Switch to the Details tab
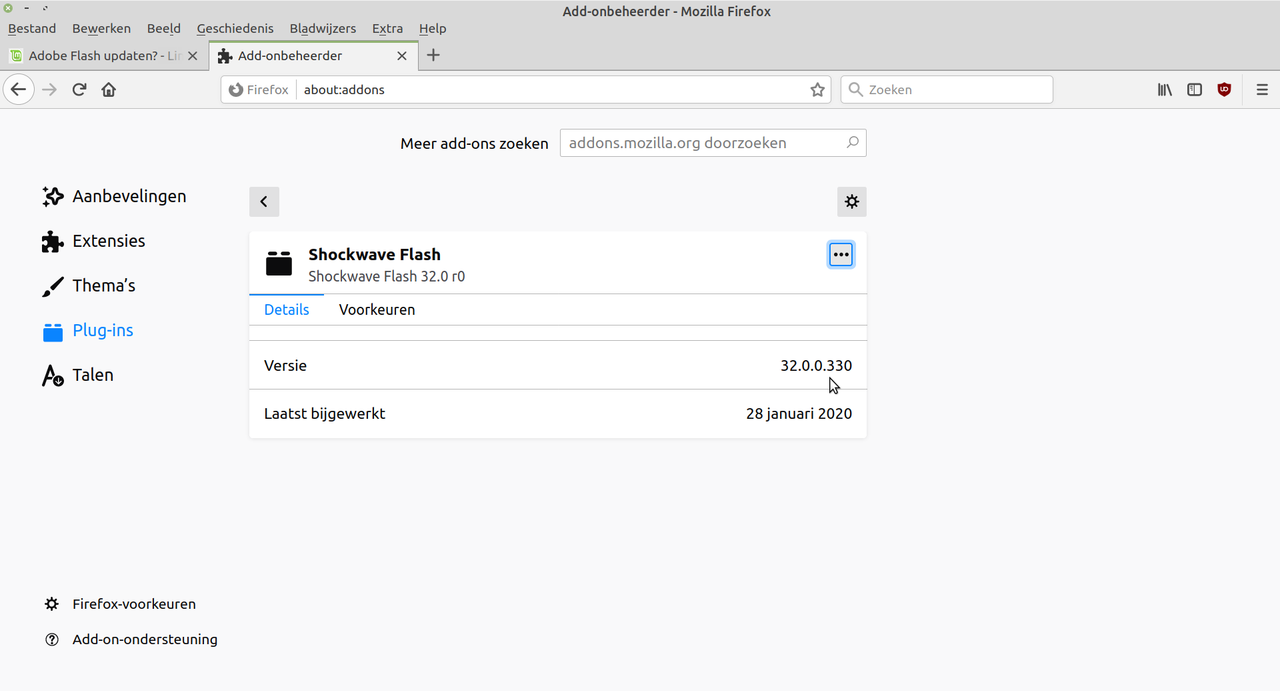 click(x=286, y=310)
